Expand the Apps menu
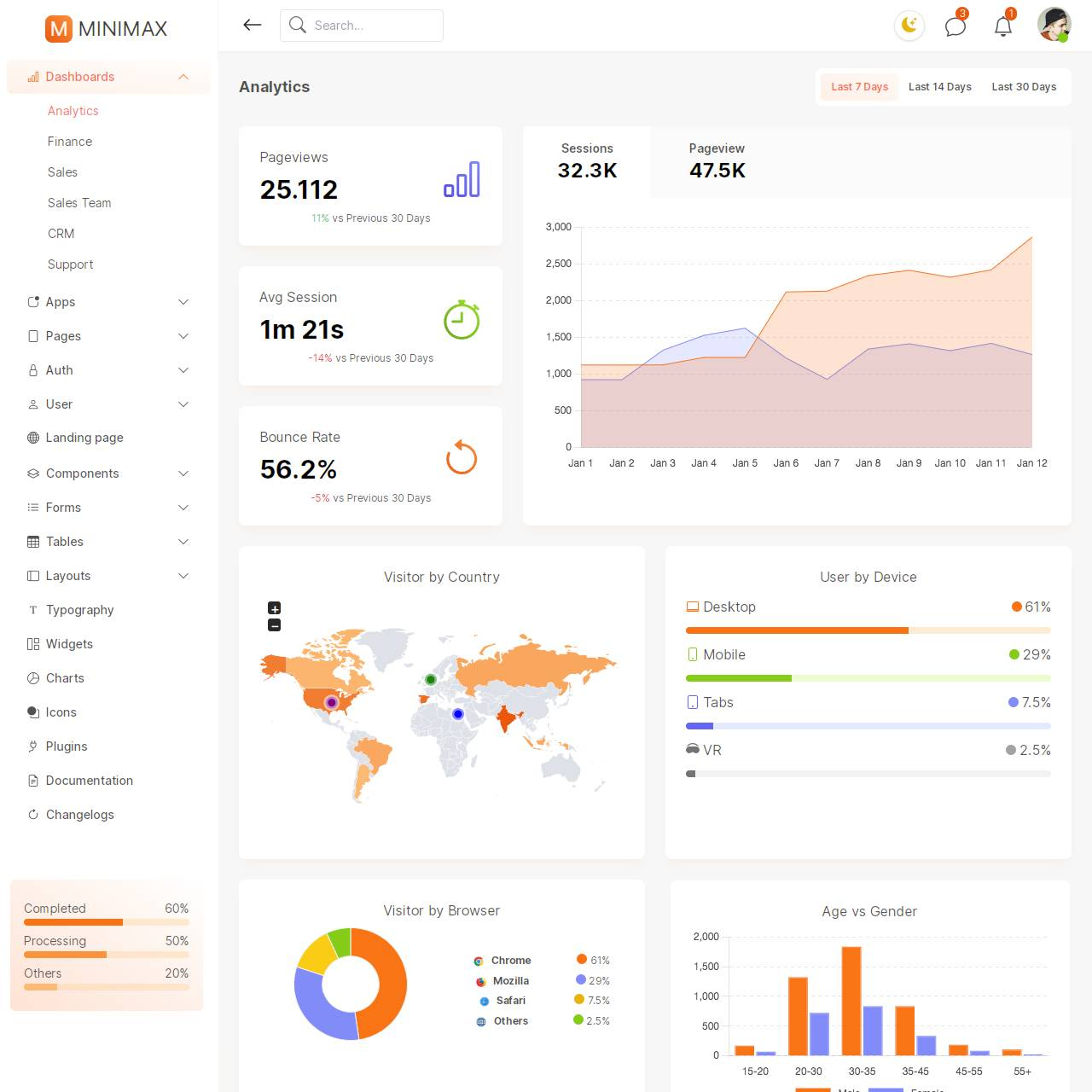Image resolution: width=1092 pixels, height=1092 pixels. pos(183,302)
